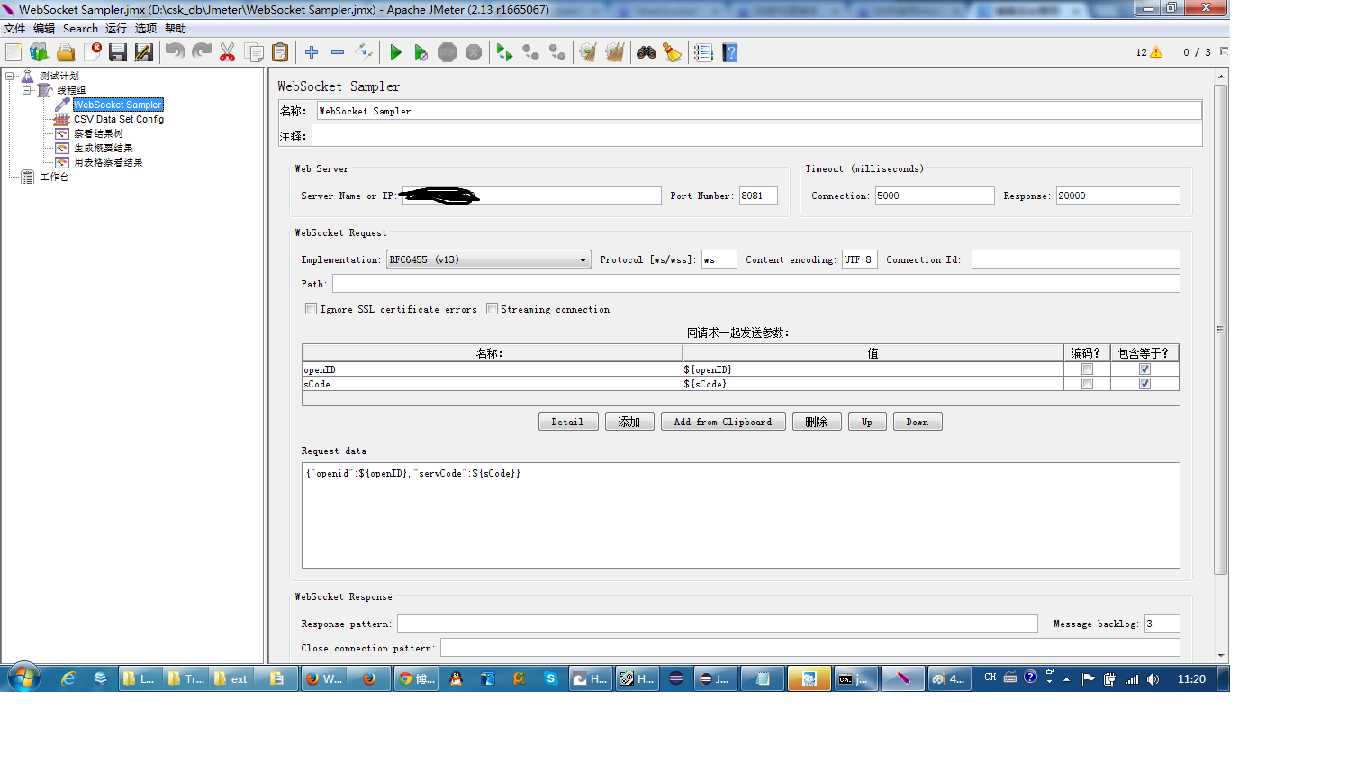
Task: Select 工作台 in the tree
Action: [55, 177]
